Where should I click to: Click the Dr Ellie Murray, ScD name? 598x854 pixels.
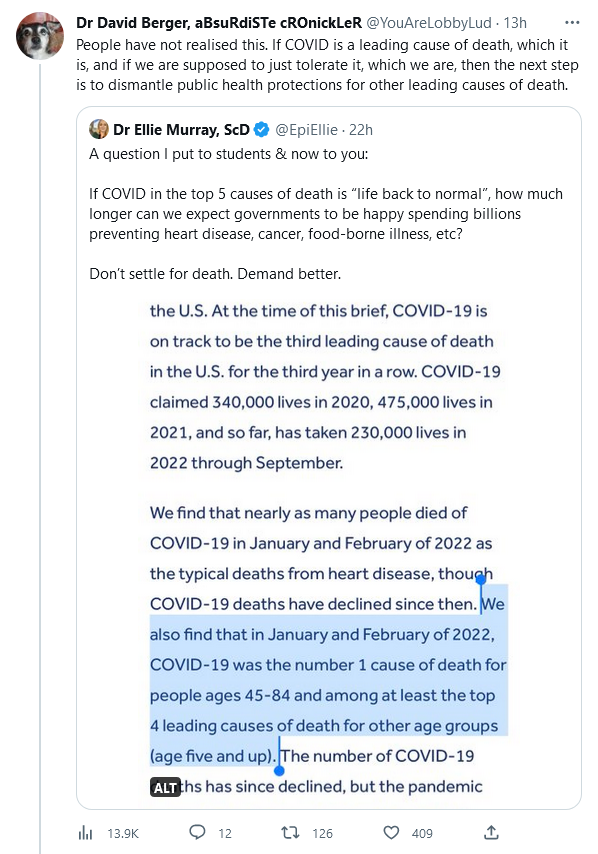[181, 130]
